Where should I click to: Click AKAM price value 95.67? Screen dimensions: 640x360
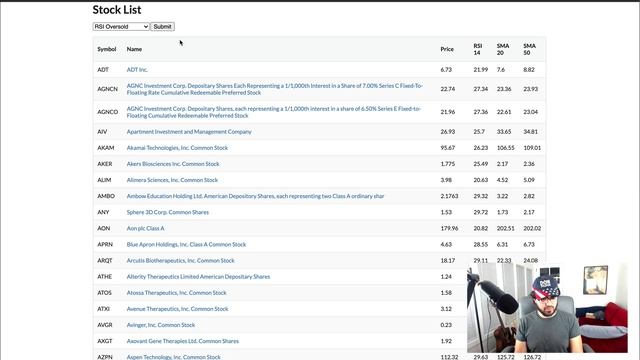pyautogui.click(x=447, y=148)
